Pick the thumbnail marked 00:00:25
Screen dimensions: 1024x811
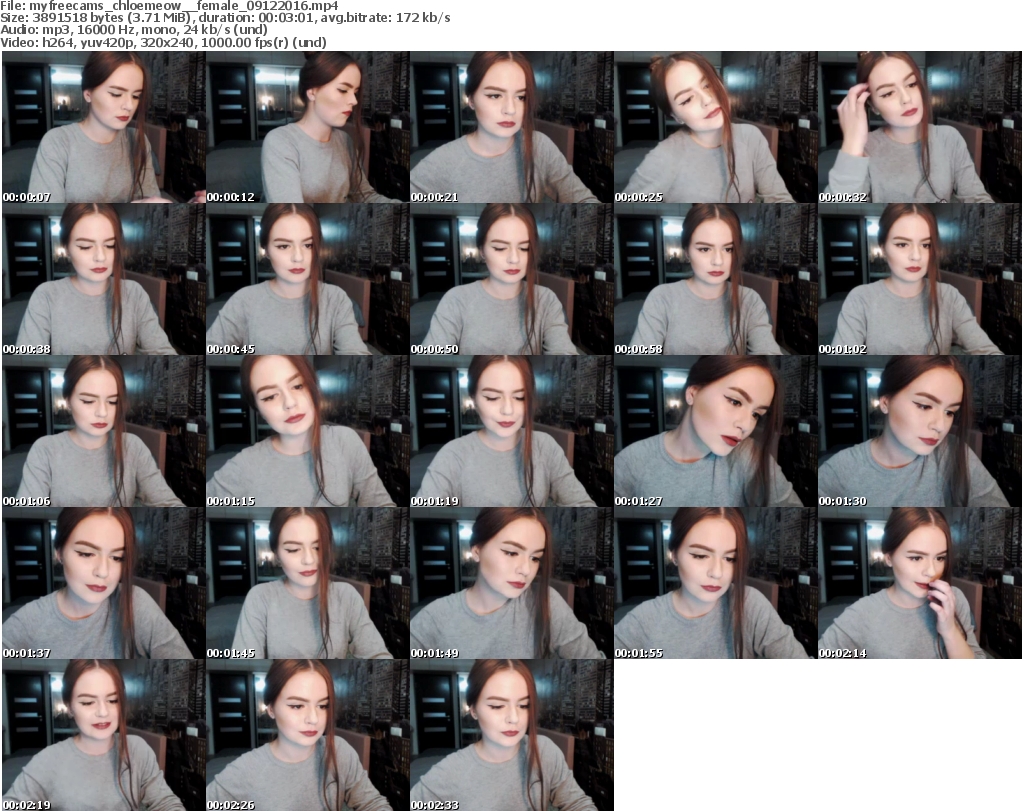715,127
